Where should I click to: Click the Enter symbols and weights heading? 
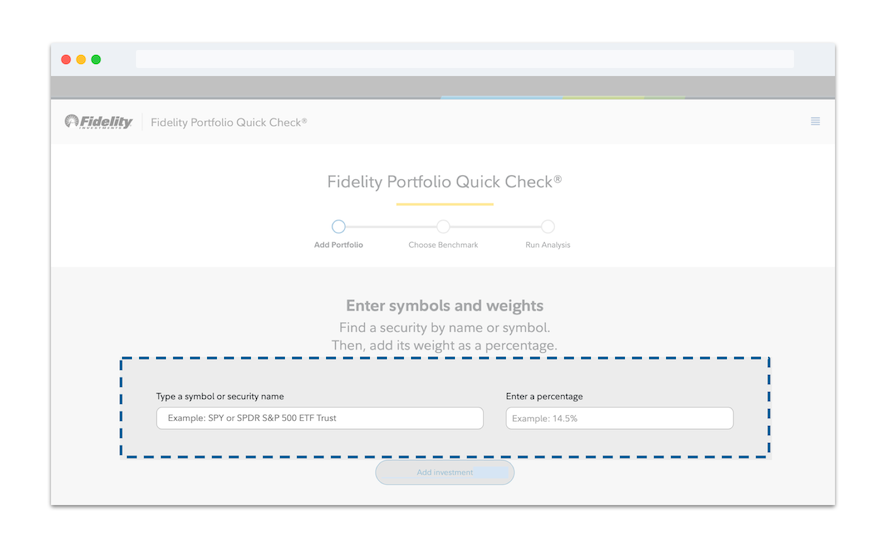[444, 306]
